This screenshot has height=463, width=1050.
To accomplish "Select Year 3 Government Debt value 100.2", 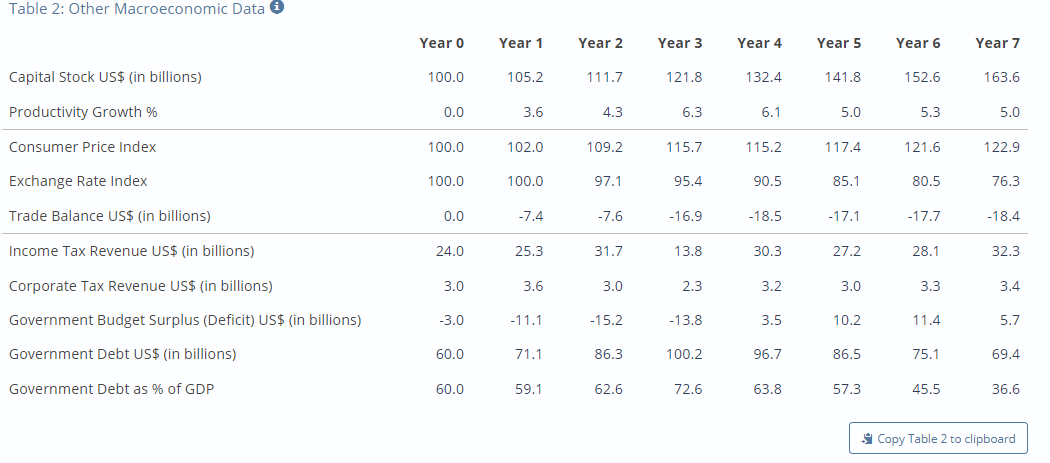I will click(684, 354).
